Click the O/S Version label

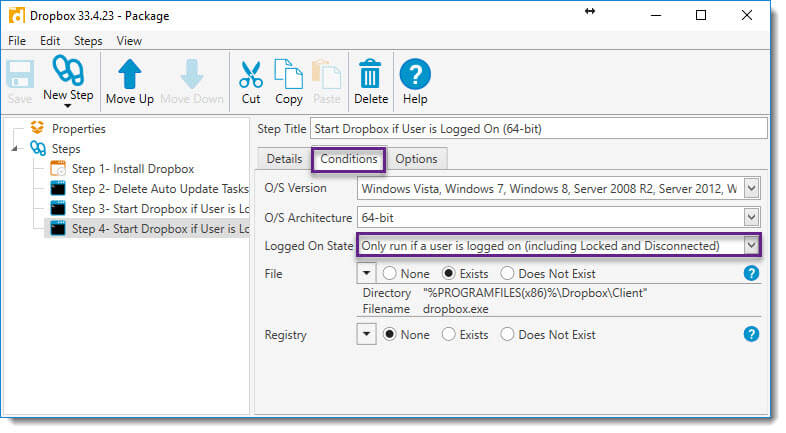pyautogui.click(x=295, y=188)
